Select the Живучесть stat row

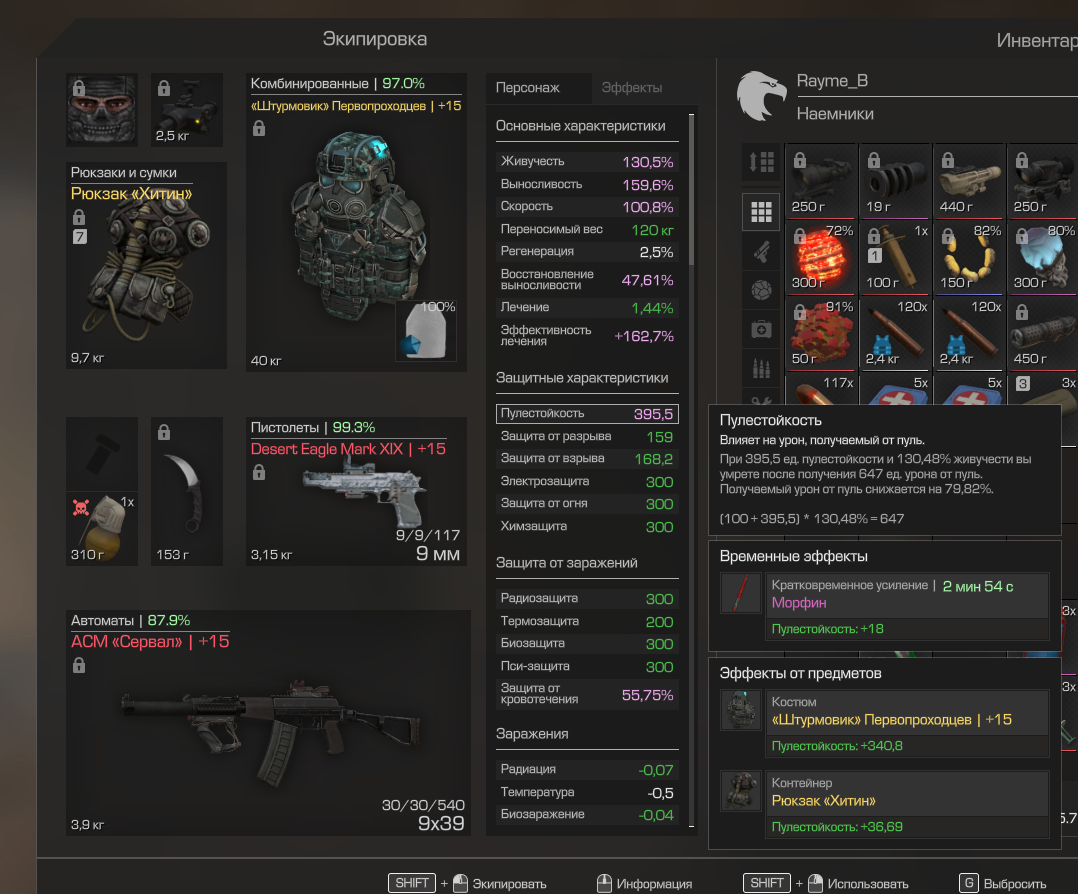[x=587, y=161]
